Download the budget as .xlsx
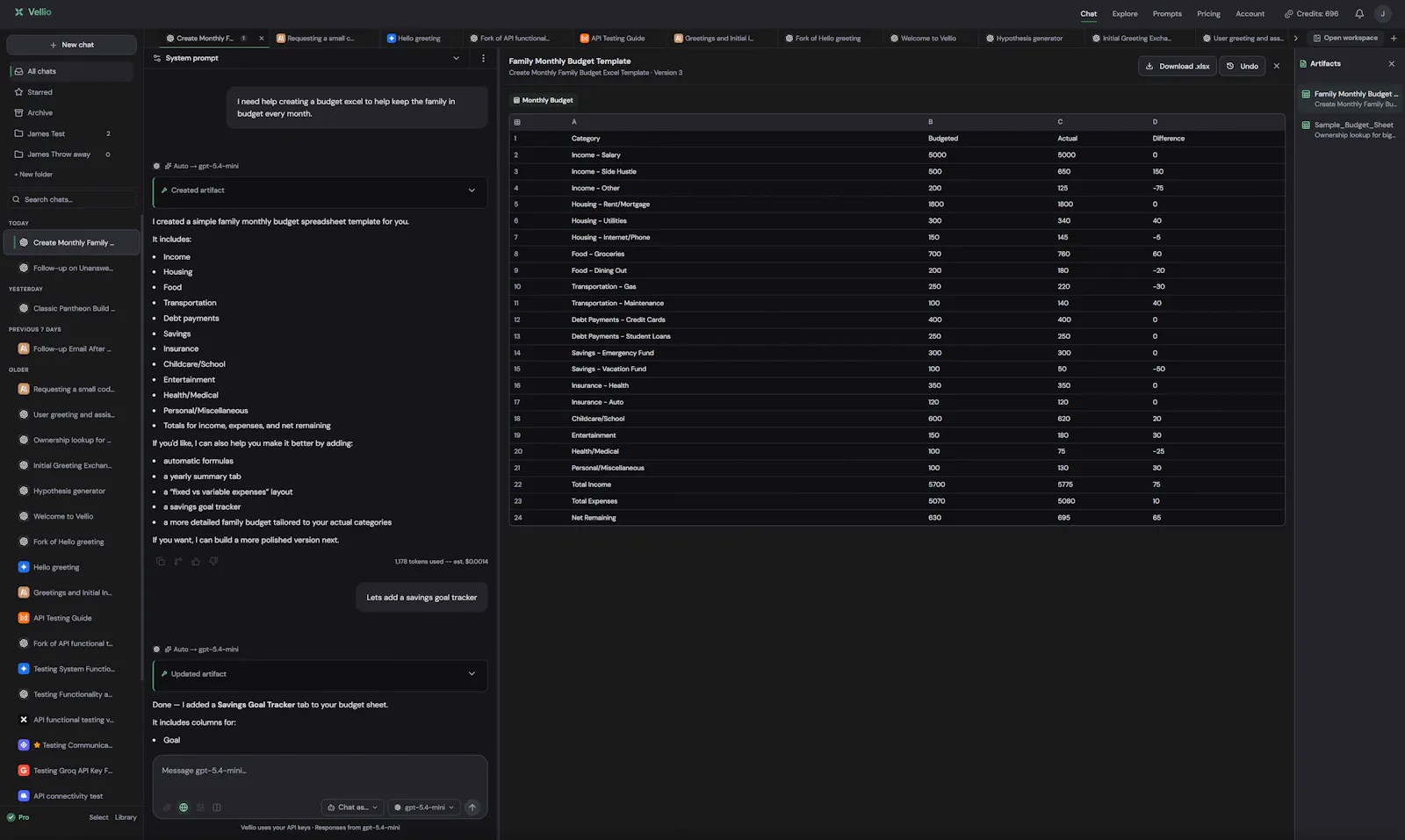 (x=1178, y=66)
